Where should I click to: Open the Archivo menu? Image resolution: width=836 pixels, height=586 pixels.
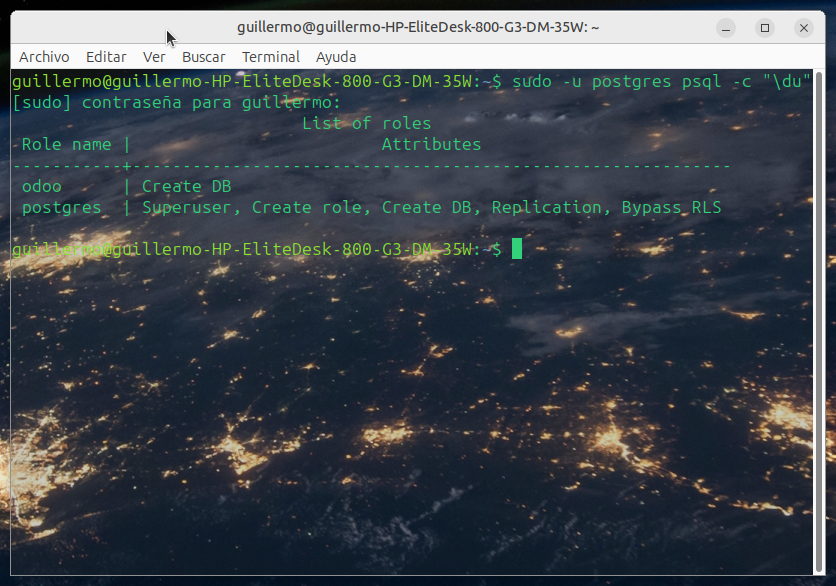[44, 57]
